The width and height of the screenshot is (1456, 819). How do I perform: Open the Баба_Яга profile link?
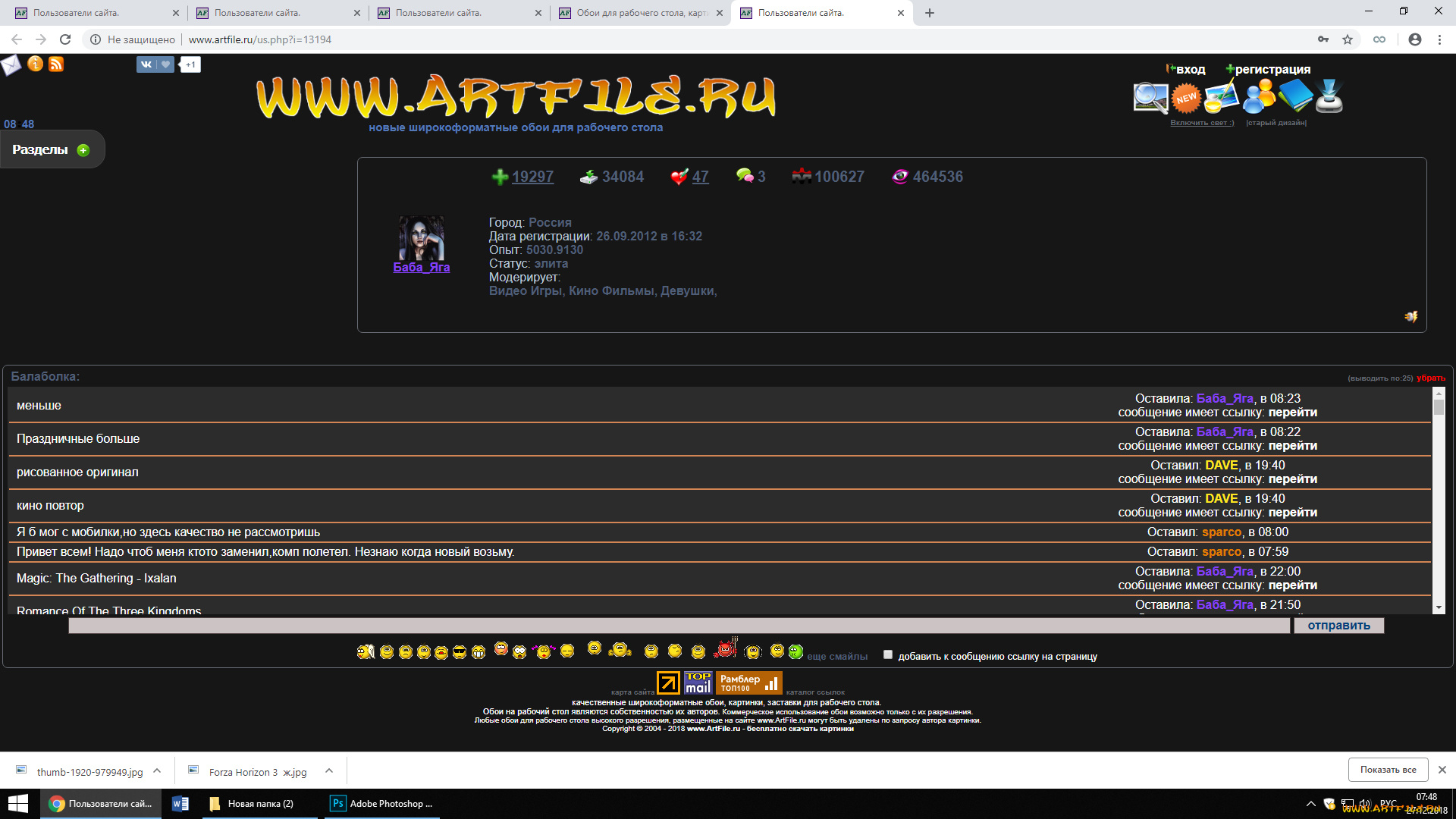(x=422, y=267)
